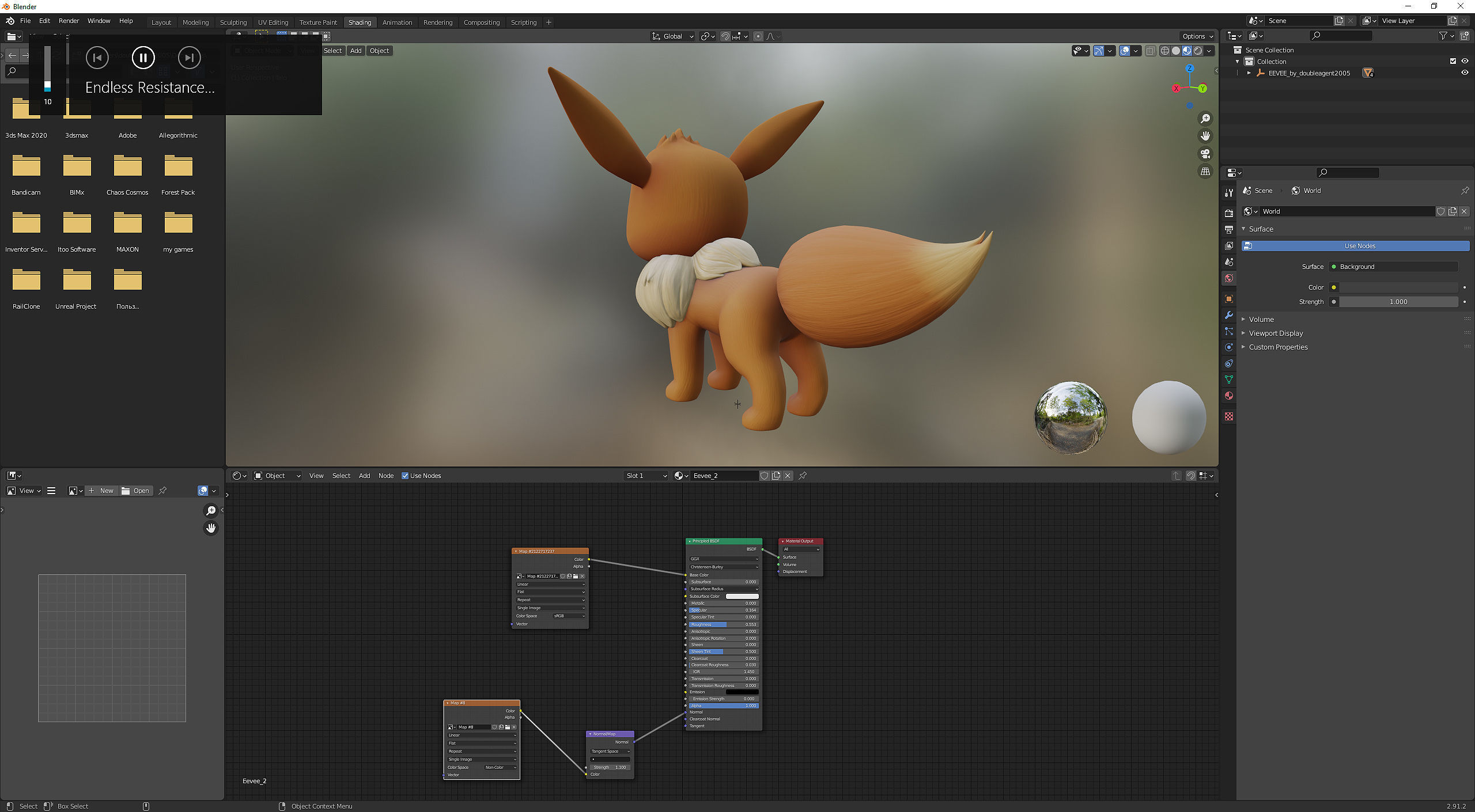Expand the Custom Properties panel
The image size is (1475, 812).
1278,347
